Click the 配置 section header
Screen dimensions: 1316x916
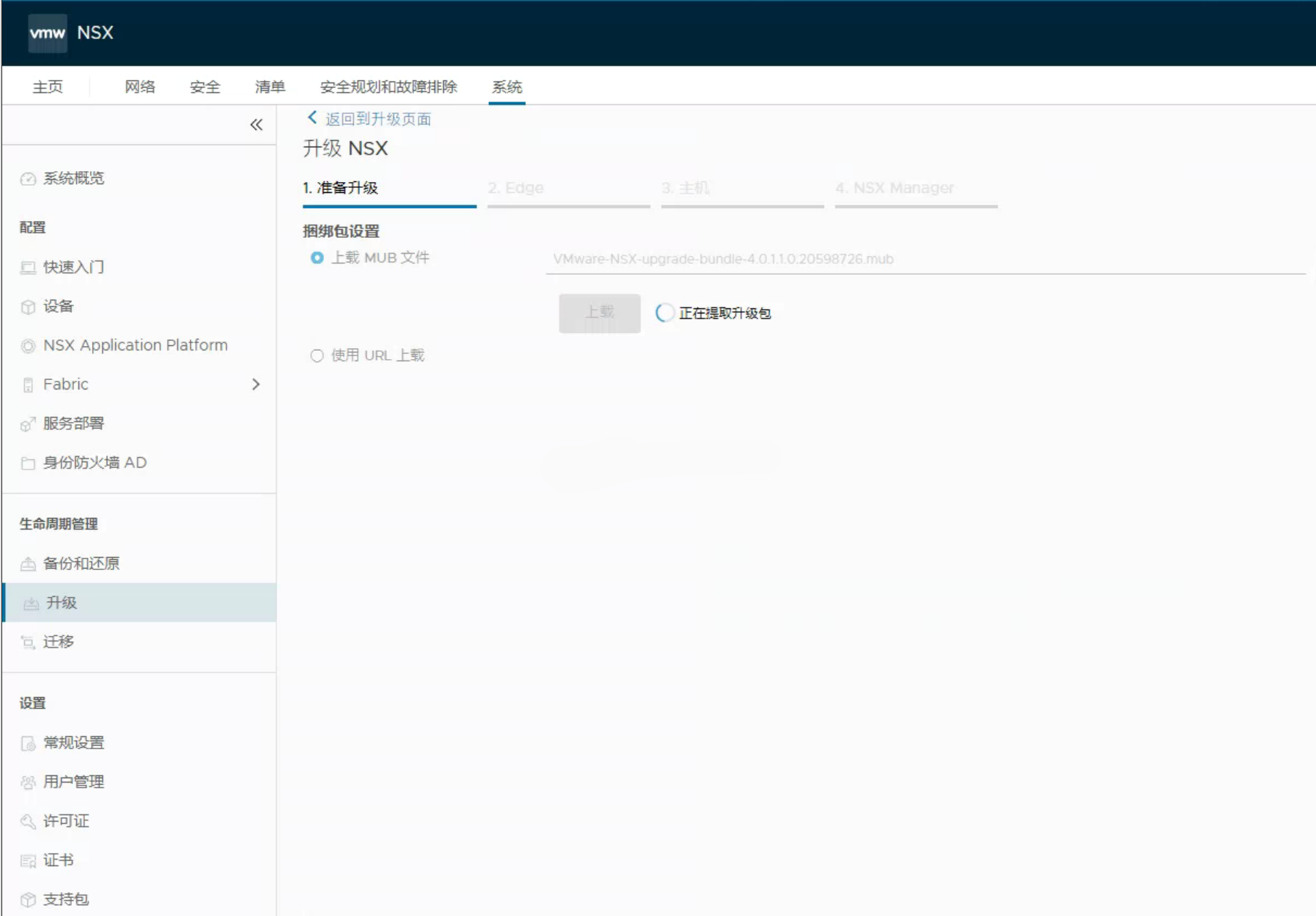click(x=33, y=228)
